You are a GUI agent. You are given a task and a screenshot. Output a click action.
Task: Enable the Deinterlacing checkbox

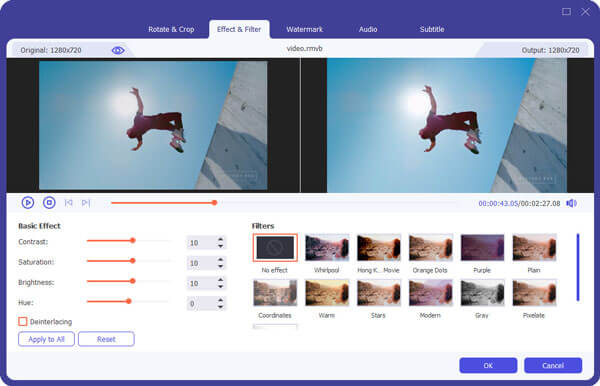click(x=23, y=321)
